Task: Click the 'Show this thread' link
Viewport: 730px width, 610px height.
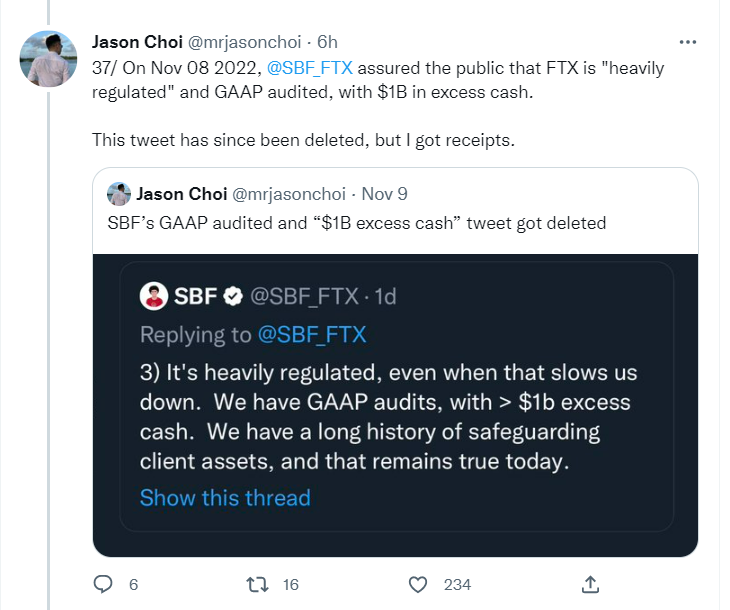Action: pyautogui.click(x=225, y=498)
